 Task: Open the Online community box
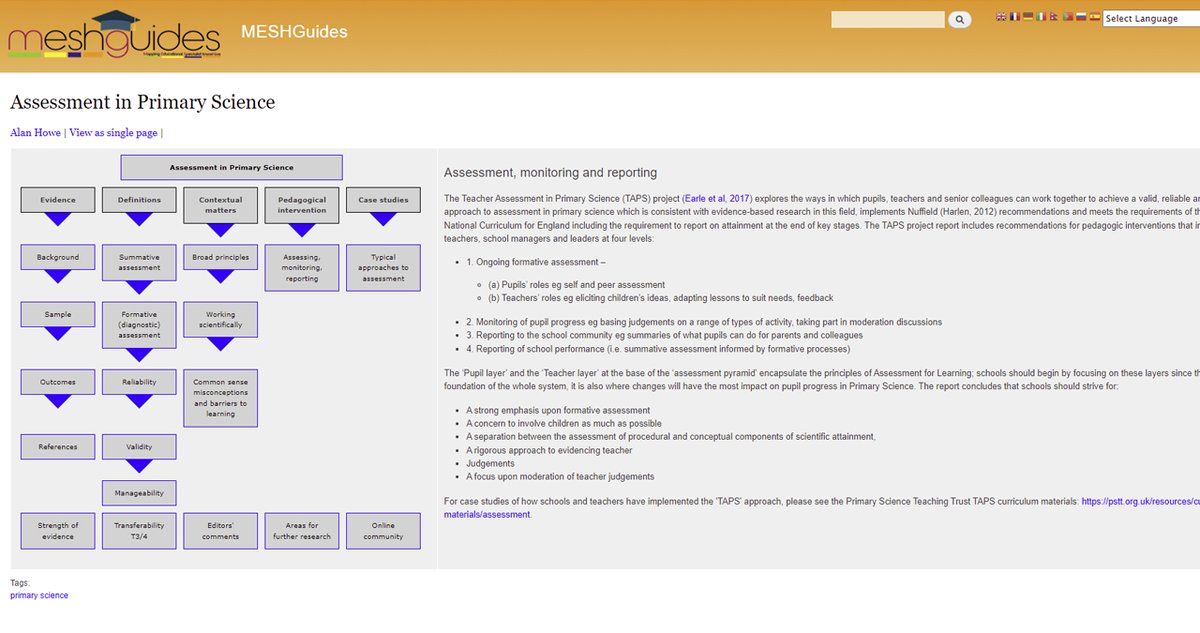tap(383, 530)
